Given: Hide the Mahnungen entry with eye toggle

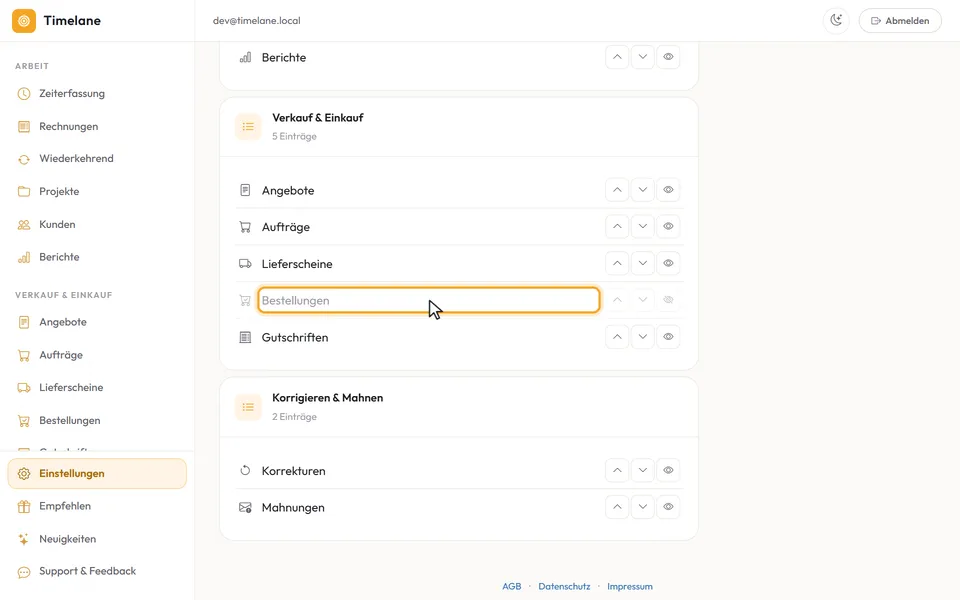Looking at the screenshot, I should point(668,507).
